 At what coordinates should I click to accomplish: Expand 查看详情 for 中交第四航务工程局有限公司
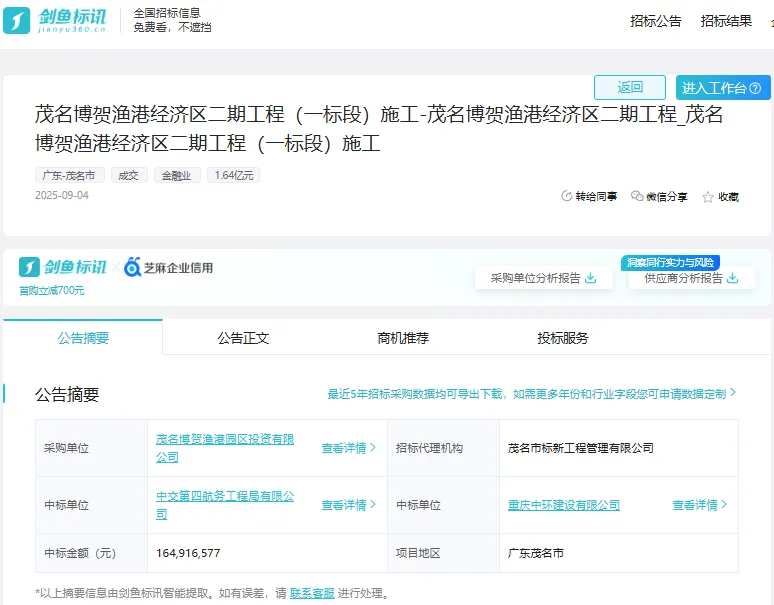pos(348,505)
